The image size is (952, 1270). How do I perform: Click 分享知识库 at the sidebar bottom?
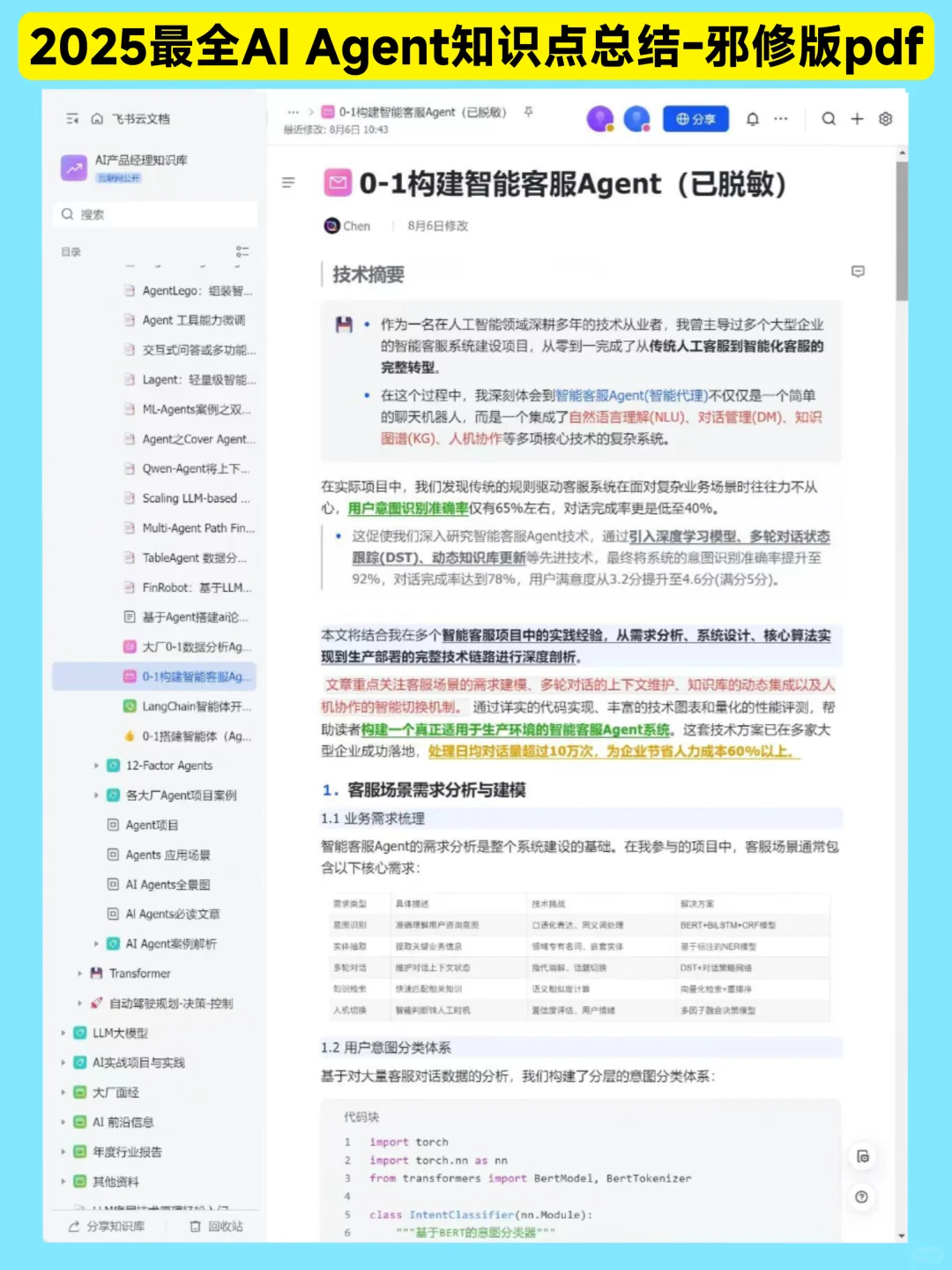coord(107,1226)
